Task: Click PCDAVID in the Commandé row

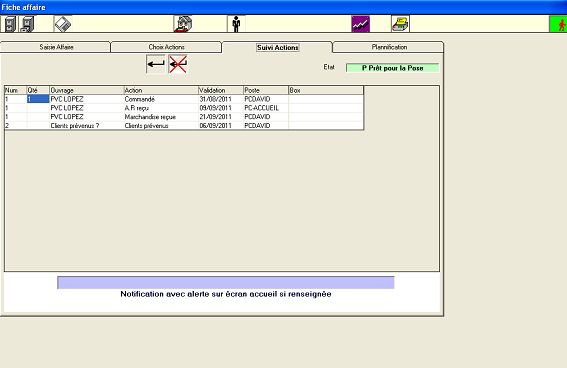Action: point(266,99)
